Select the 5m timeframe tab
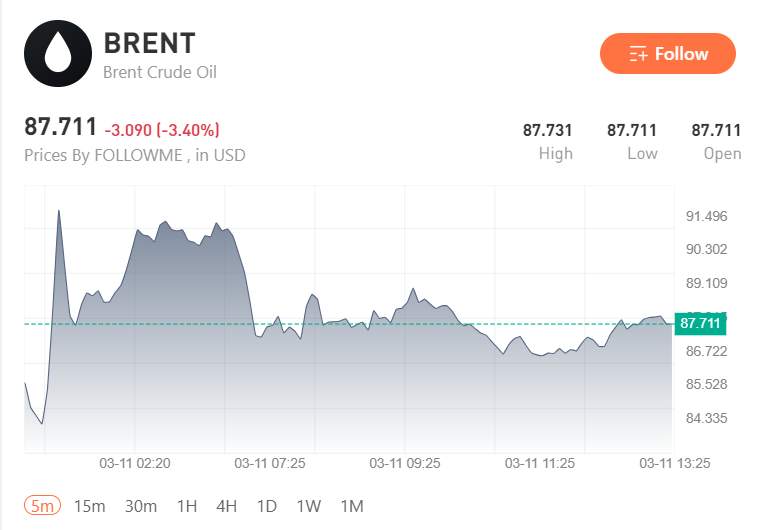The image size is (765, 530). coord(43,506)
